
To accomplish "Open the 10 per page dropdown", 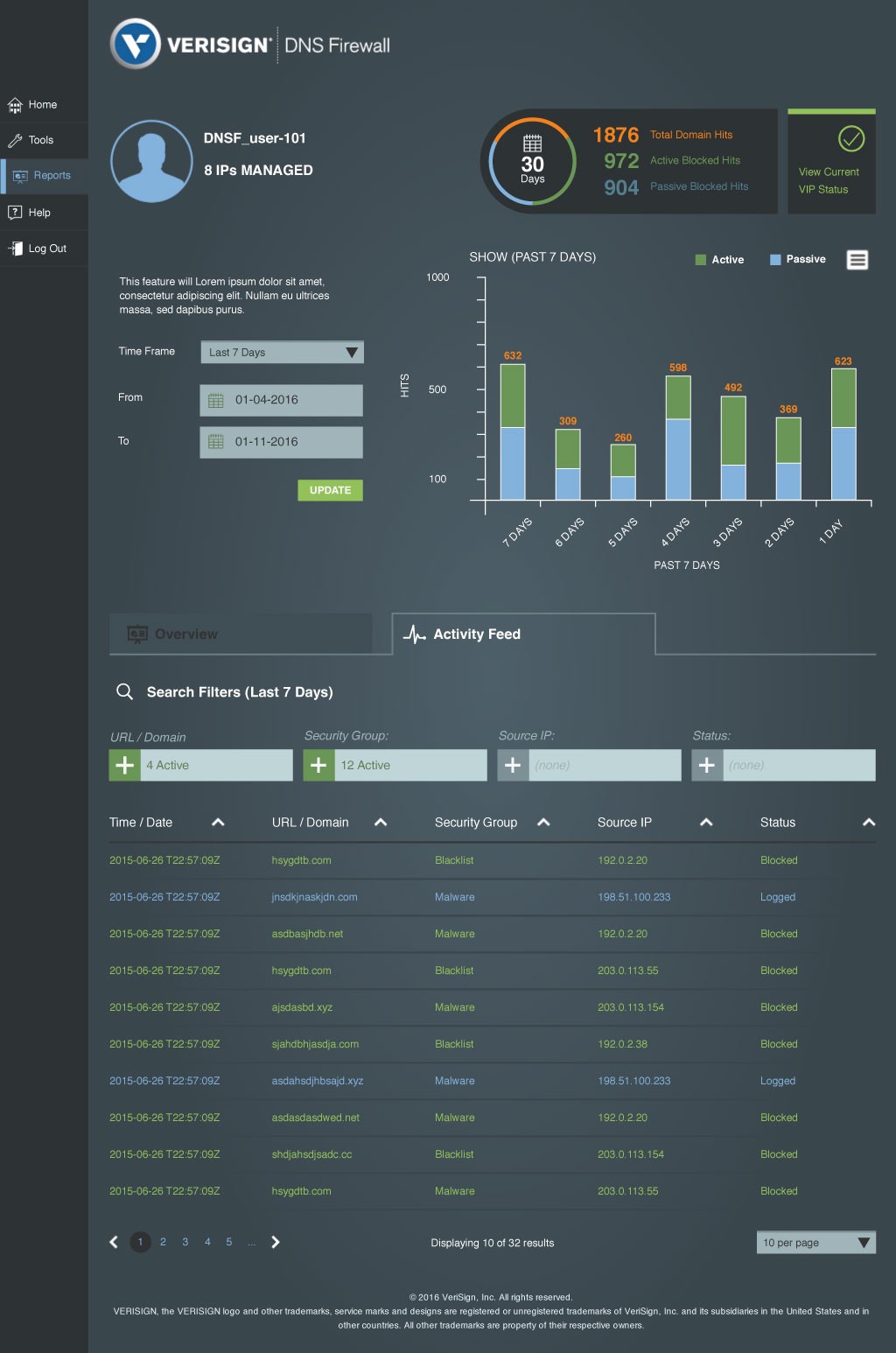I will coord(815,1243).
